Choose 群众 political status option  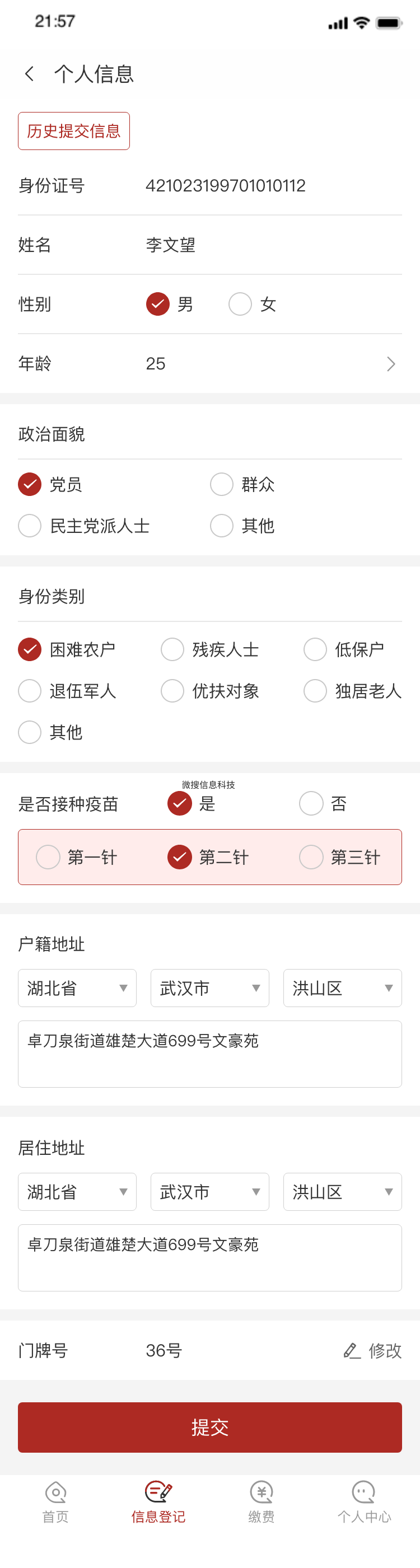pos(222,485)
